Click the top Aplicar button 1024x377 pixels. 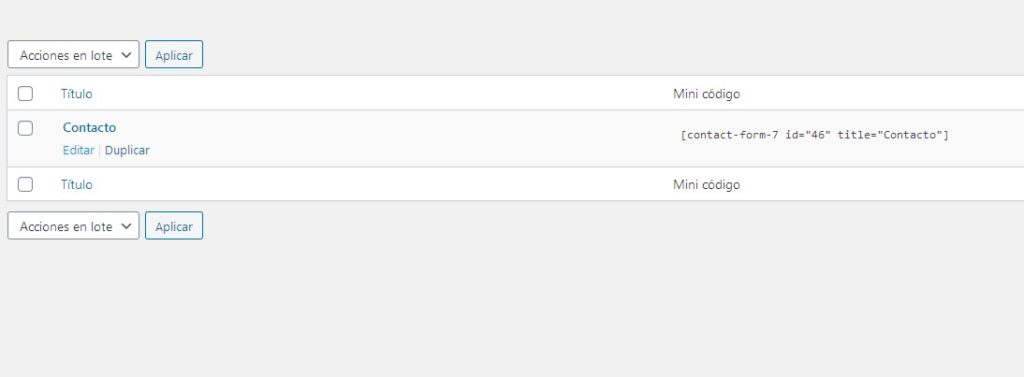(x=174, y=55)
